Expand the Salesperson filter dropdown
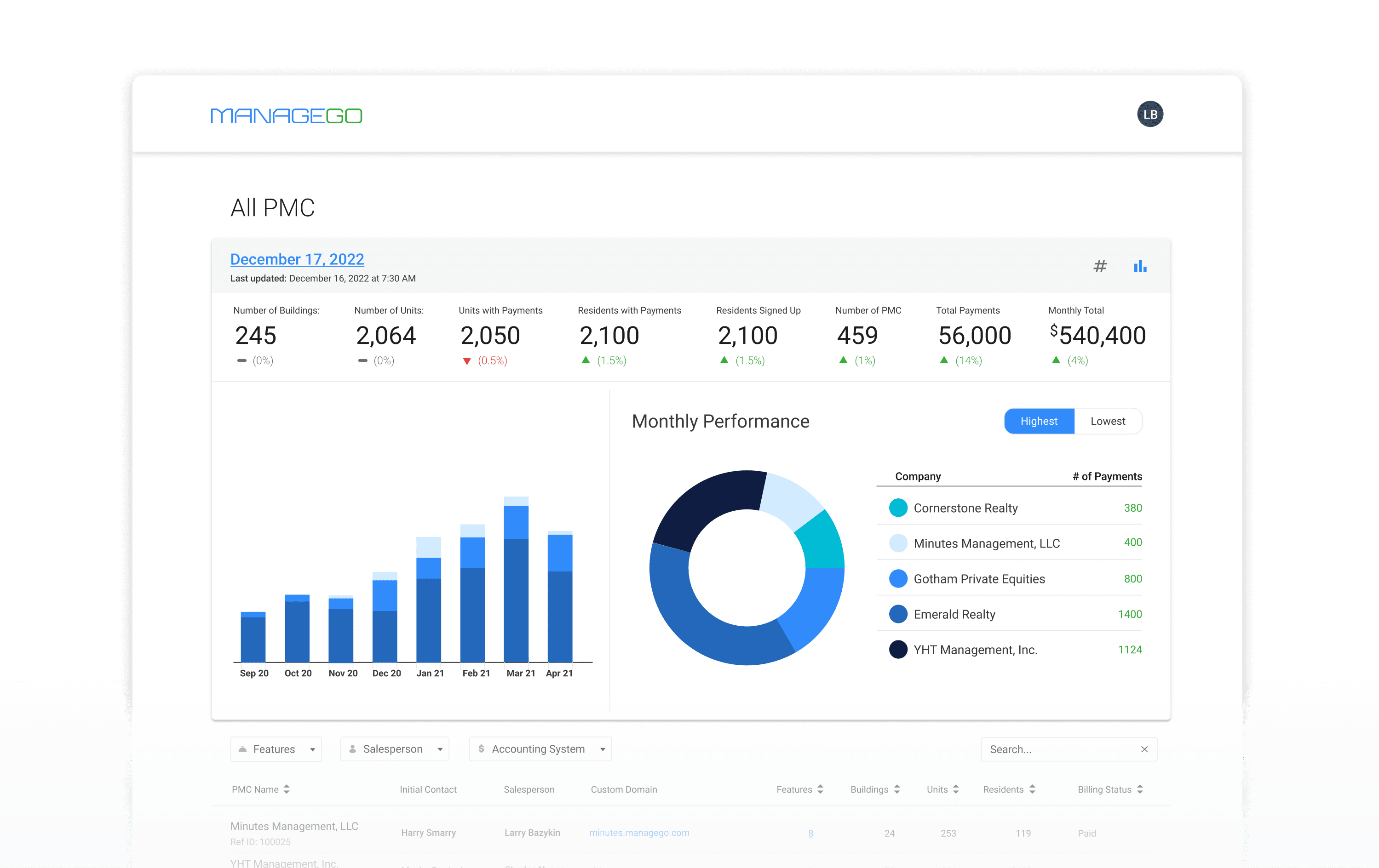This screenshot has height=868, width=1379. click(x=395, y=749)
